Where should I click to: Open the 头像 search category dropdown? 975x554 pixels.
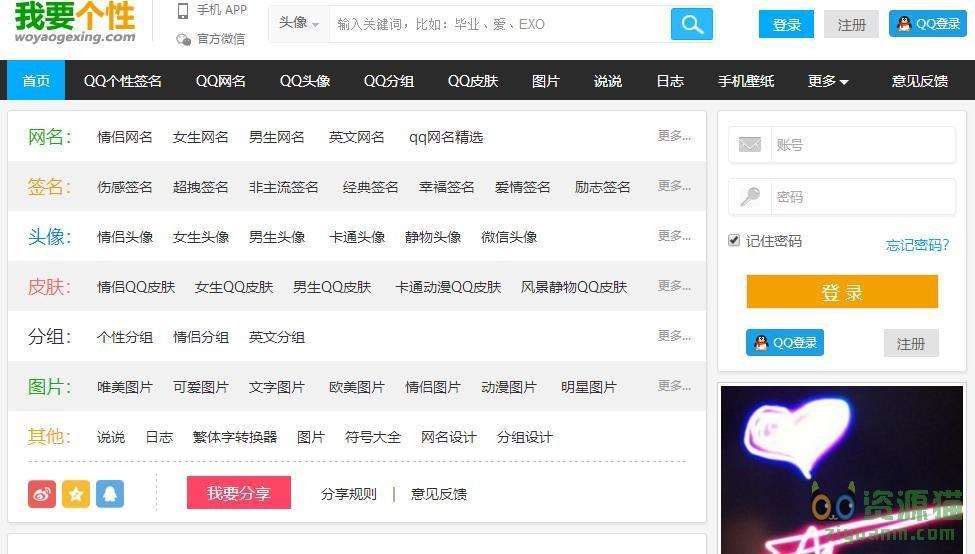click(299, 24)
